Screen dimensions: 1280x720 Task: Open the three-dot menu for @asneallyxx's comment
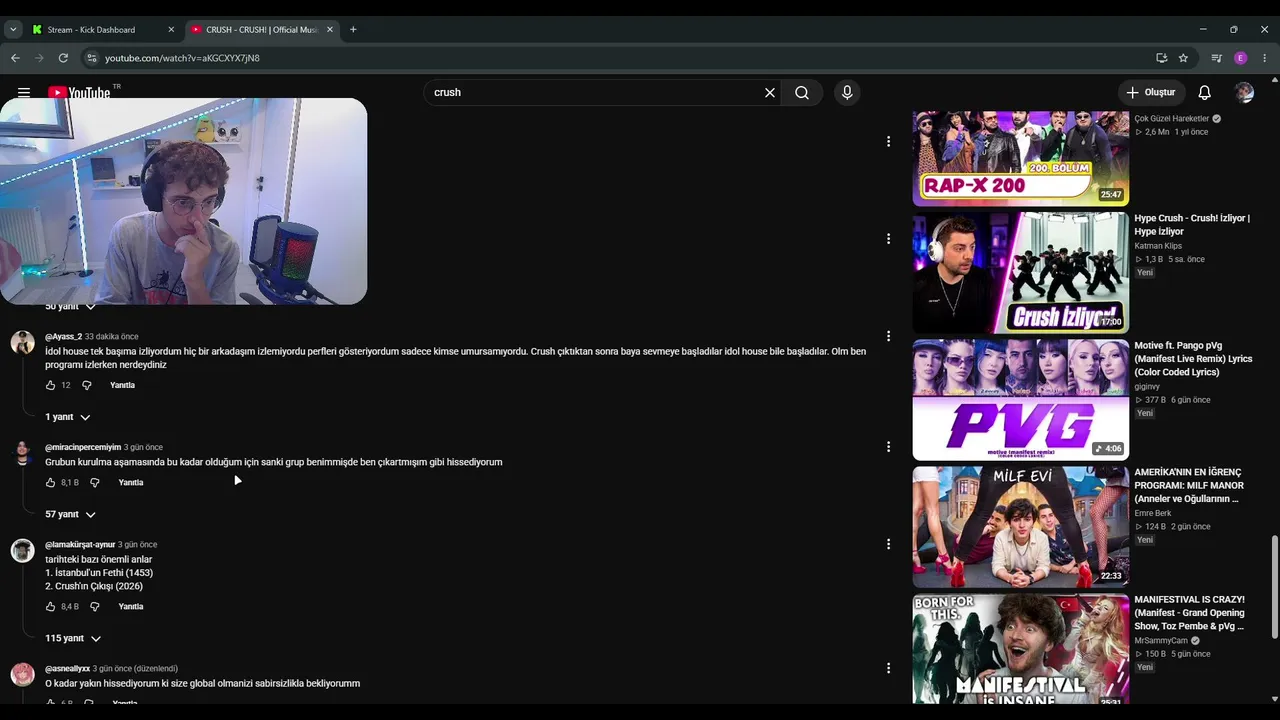[x=888, y=668]
